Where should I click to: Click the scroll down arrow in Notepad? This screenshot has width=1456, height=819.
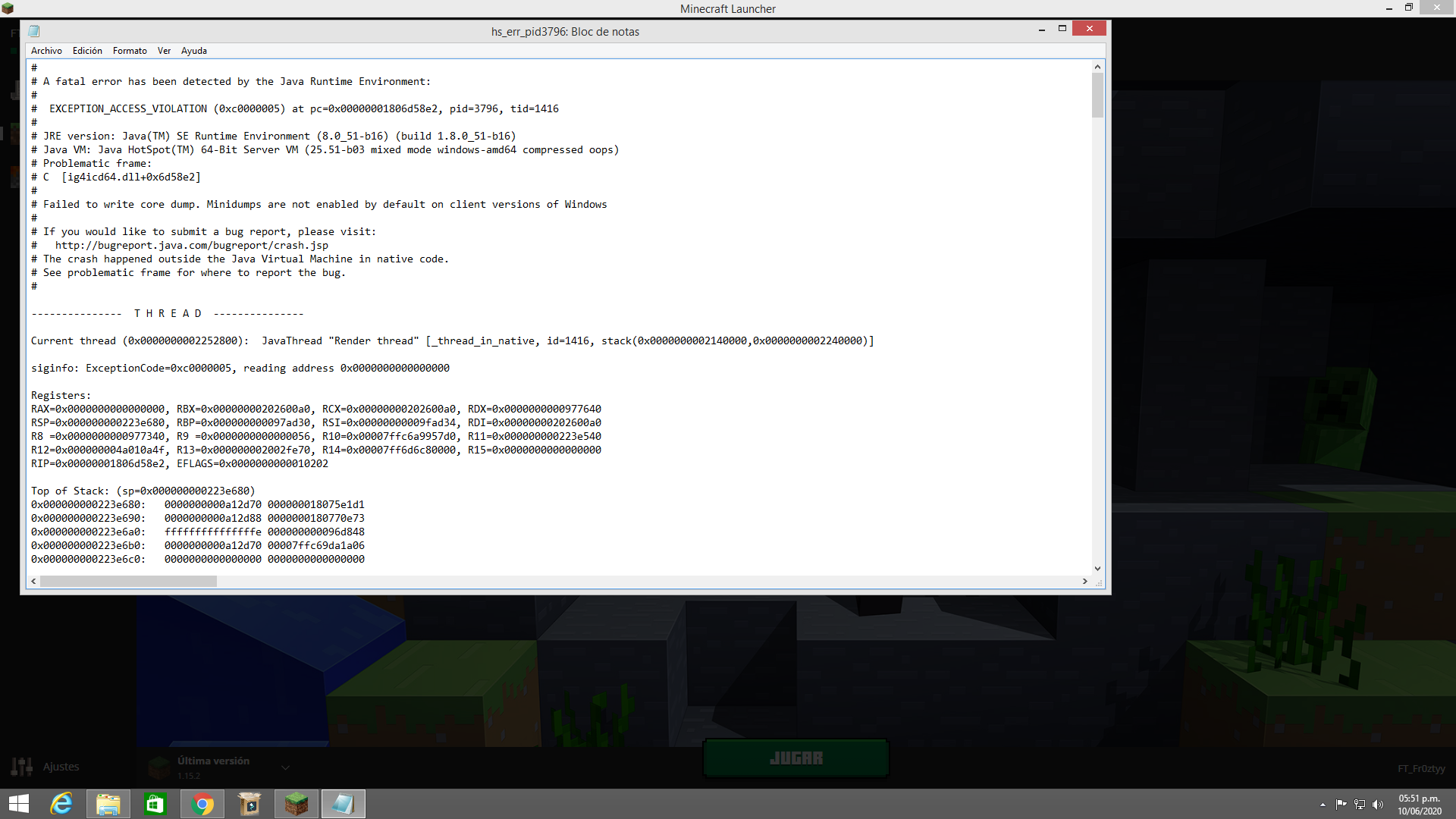click(1097, 569)
